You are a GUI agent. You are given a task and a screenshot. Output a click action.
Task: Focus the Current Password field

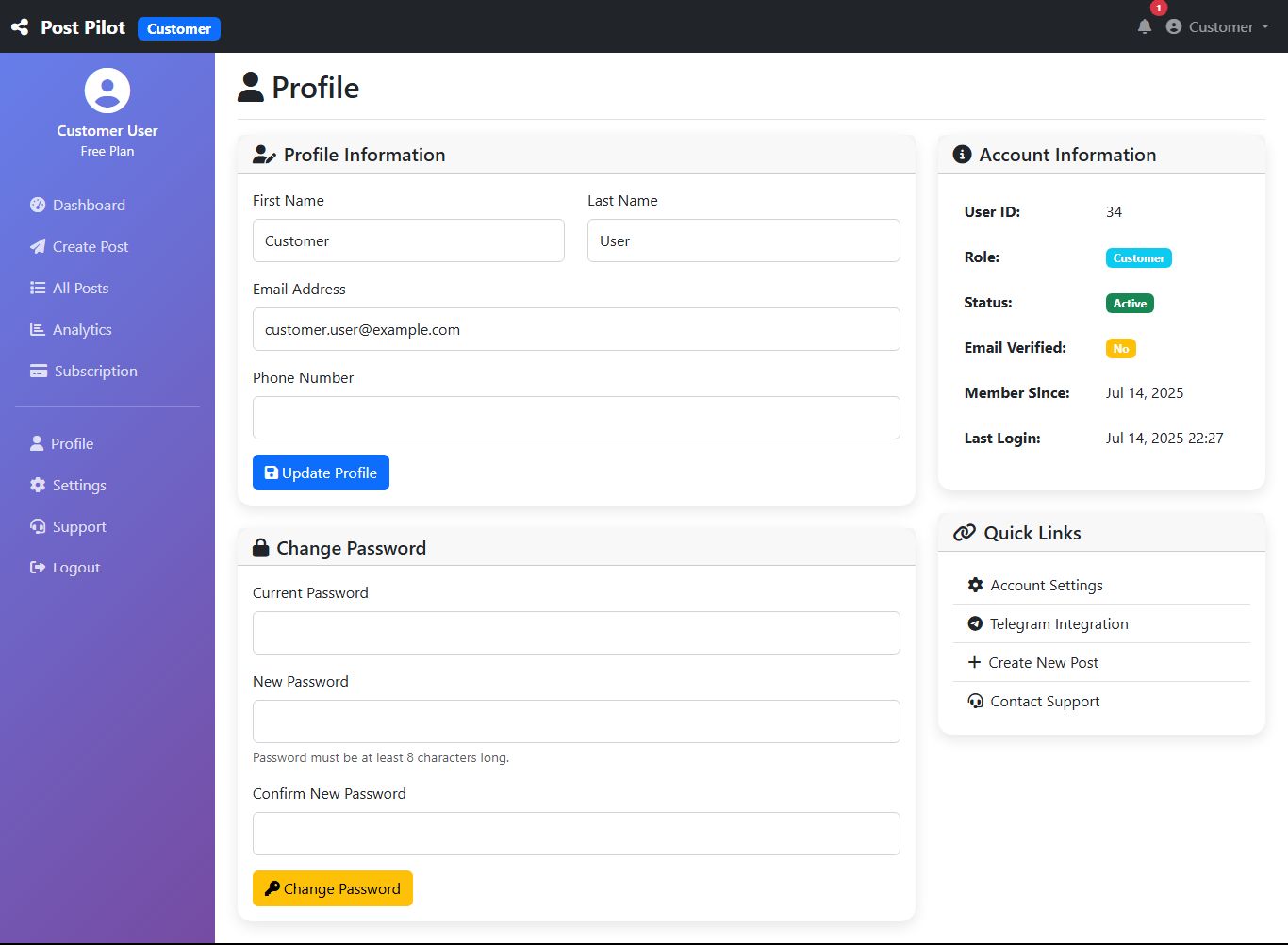click(x=576, y=633)
